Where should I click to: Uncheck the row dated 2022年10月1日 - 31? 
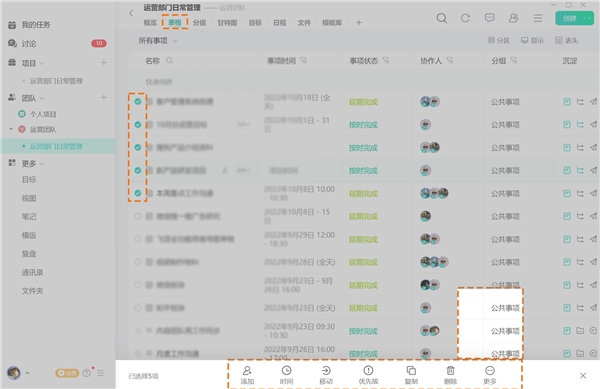click(138, 124)
